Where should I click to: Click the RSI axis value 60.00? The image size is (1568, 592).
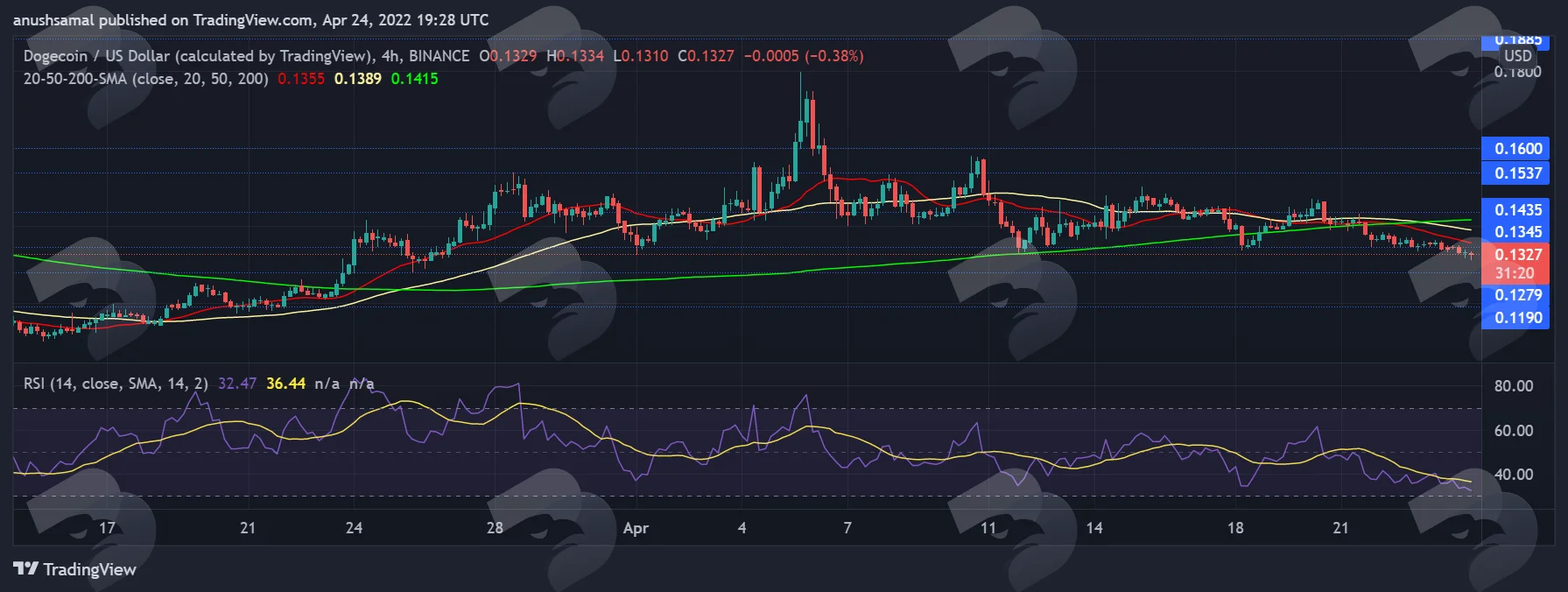[1514, 431]
